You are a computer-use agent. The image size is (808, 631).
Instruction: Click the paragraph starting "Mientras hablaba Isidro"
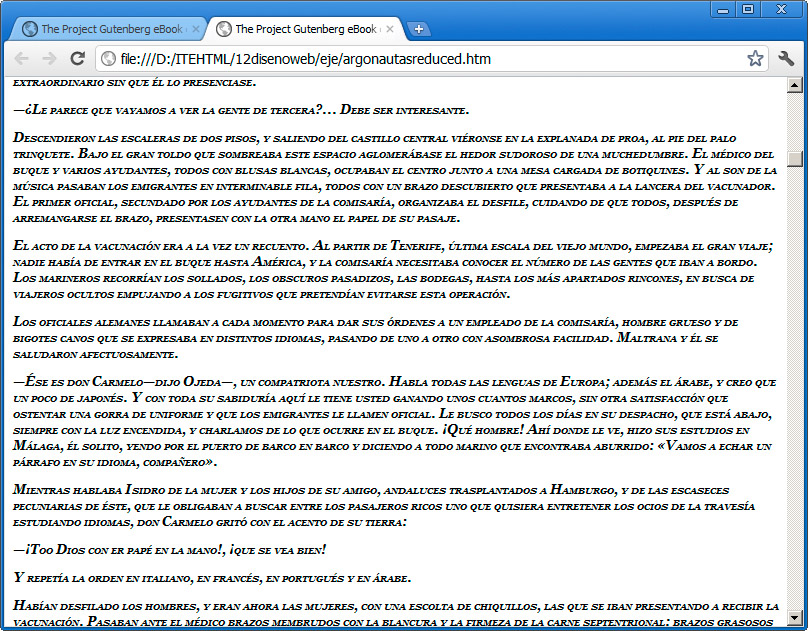click(x=384, y=506)
